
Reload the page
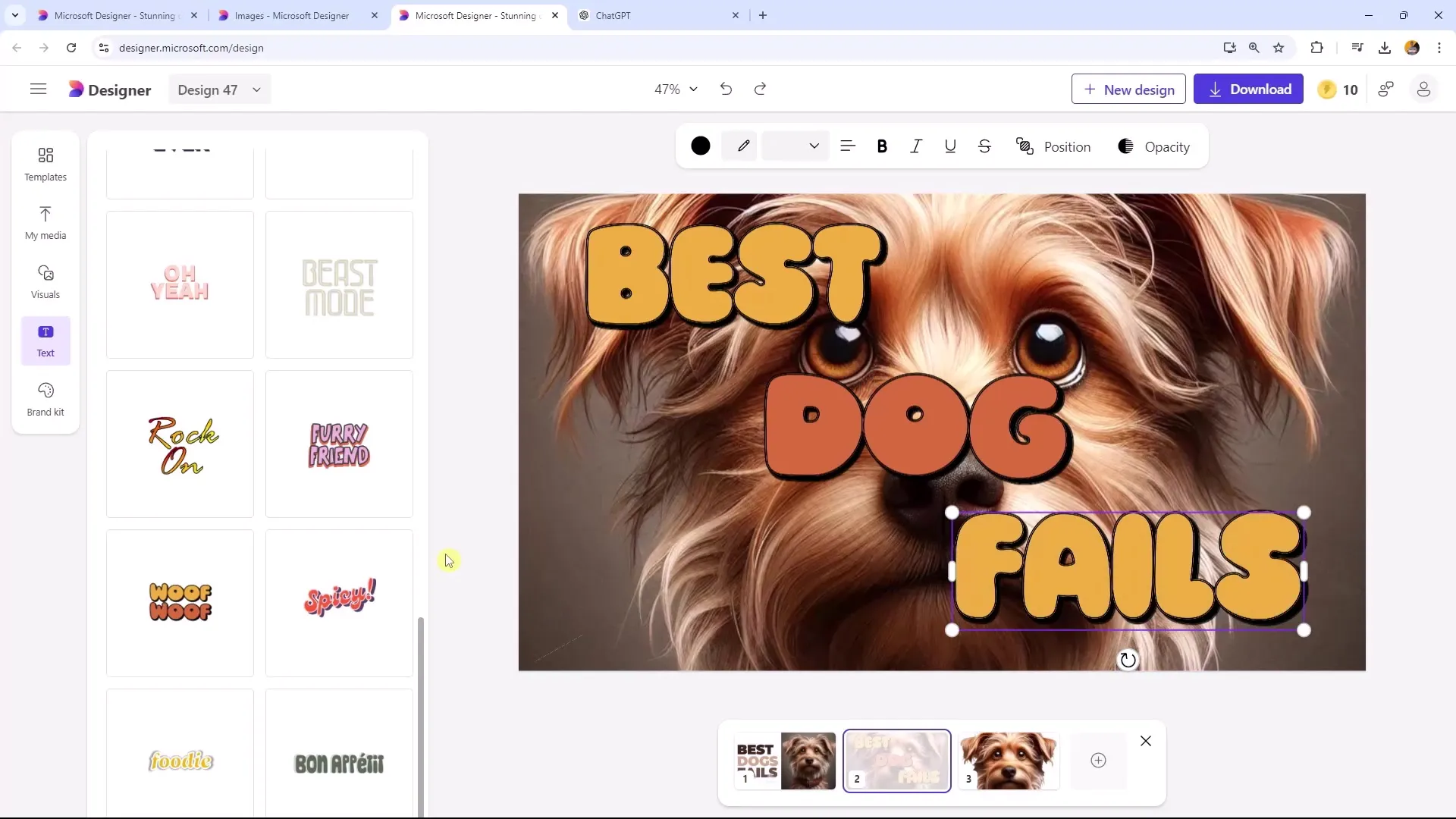tap(71, 48)
